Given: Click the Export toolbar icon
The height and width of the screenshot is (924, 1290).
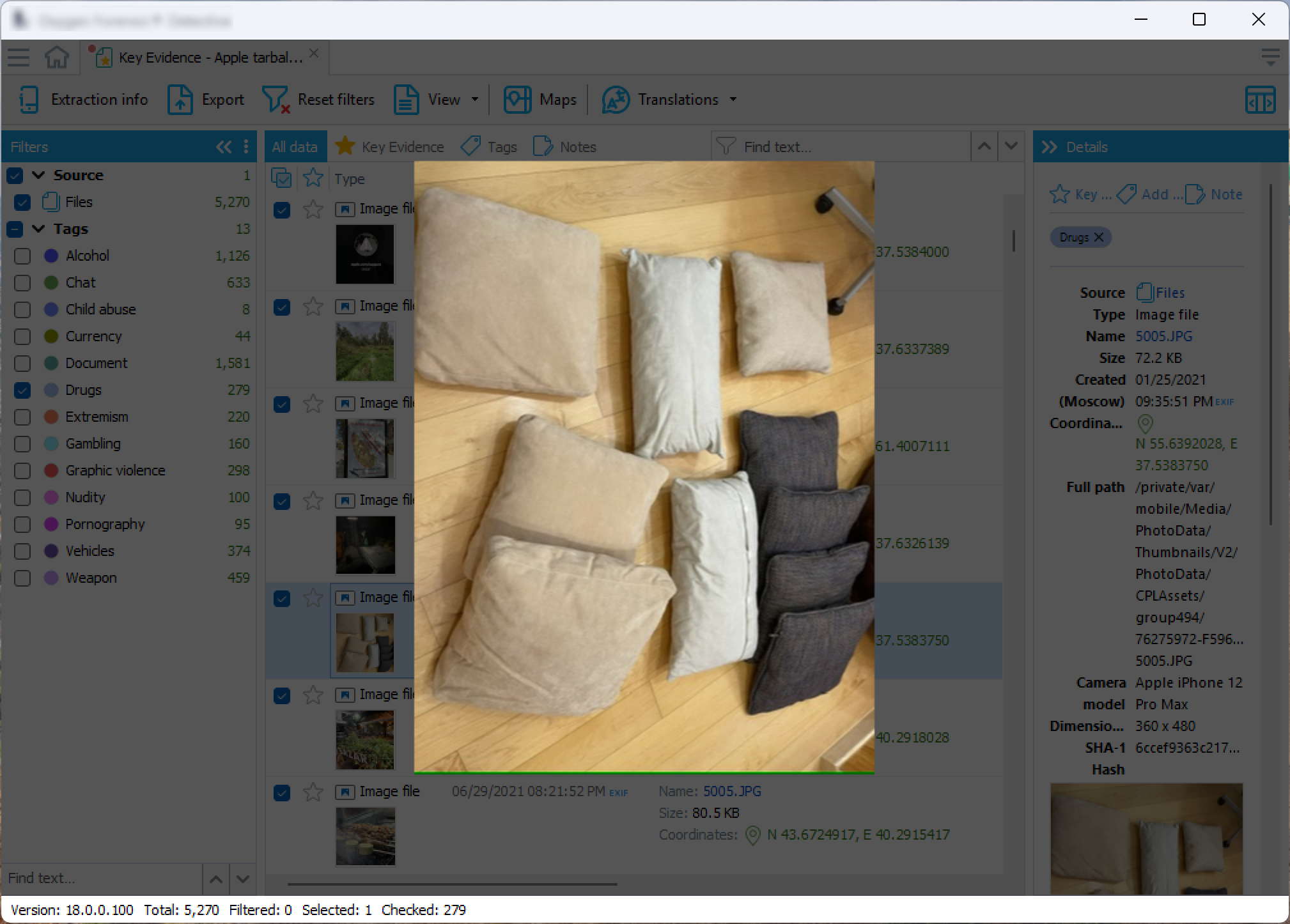Looking at the screenshot, I should click(180, 100).
